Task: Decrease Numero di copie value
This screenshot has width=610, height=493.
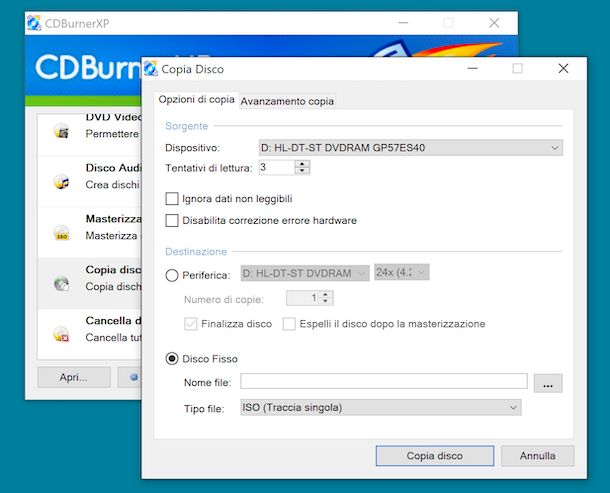Action: point(326,302)
